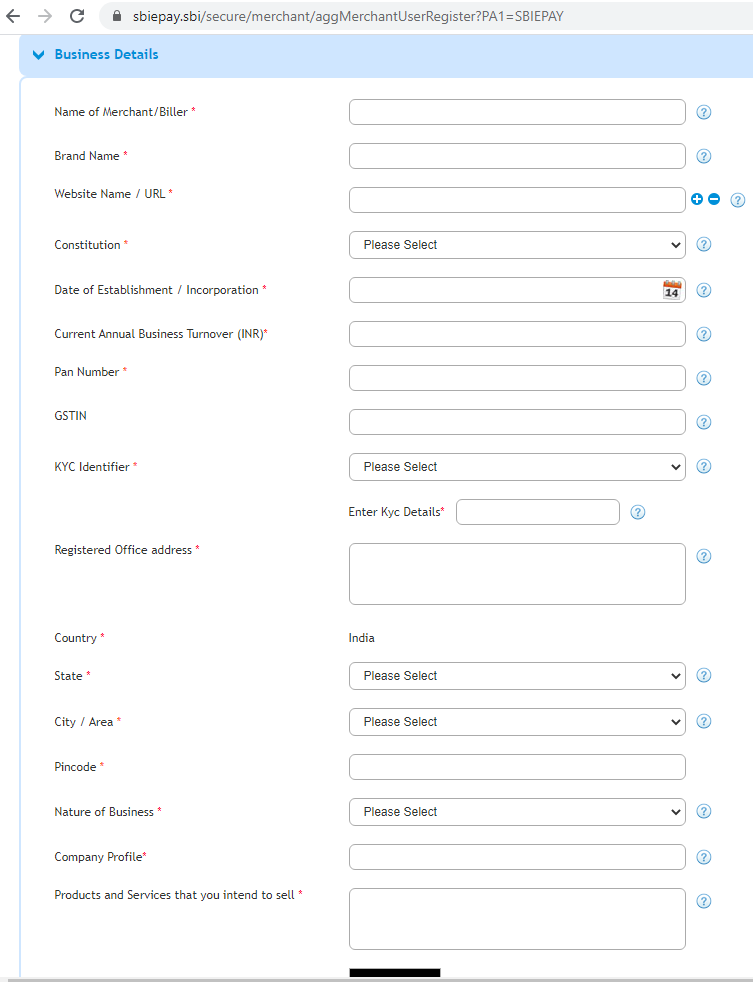This screenshot has height=982, width=753.
Task: Open the Nature of Business dropdown
Action: tap(516, 811)
